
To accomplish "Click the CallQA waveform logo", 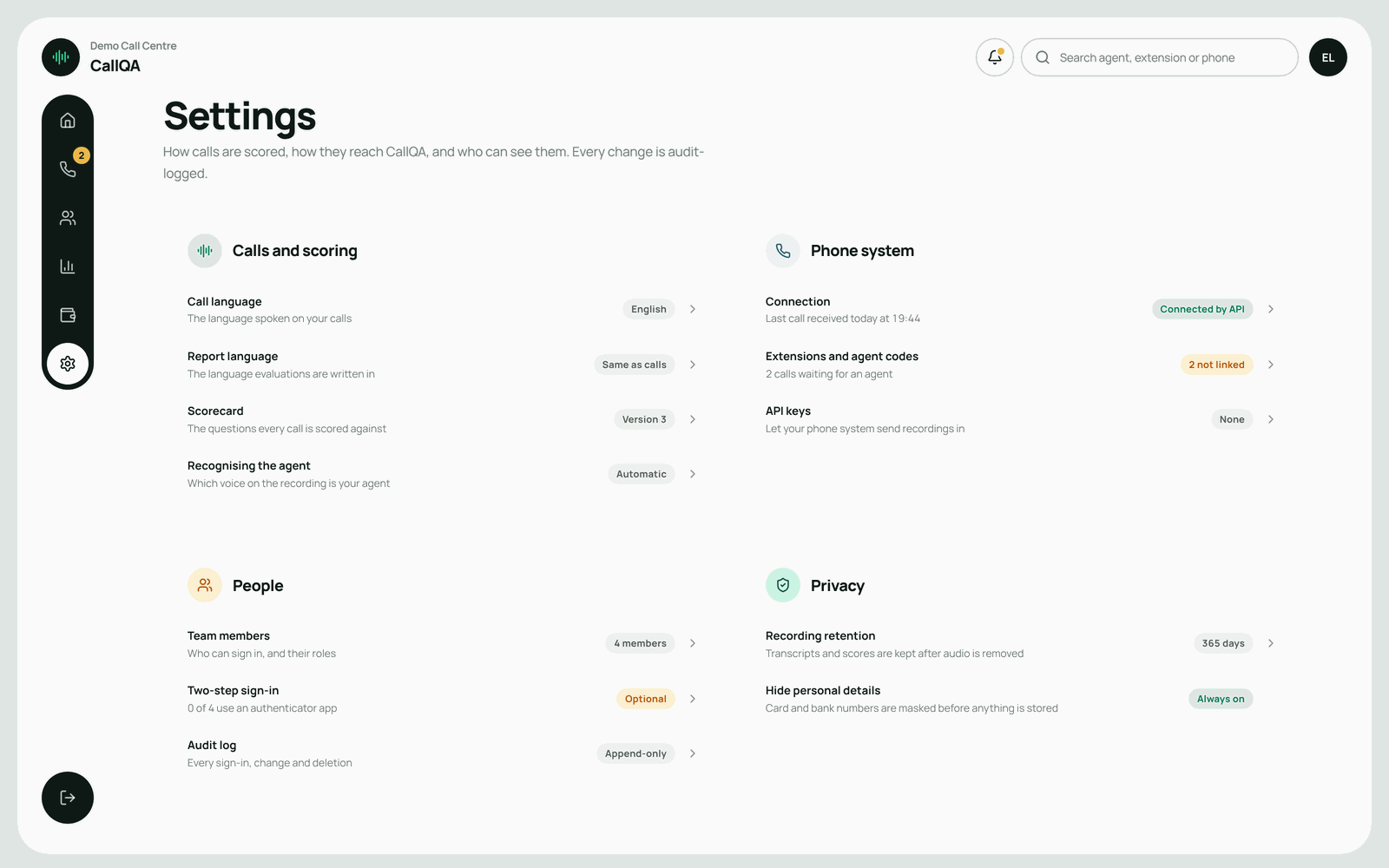I will coord(61,57).
